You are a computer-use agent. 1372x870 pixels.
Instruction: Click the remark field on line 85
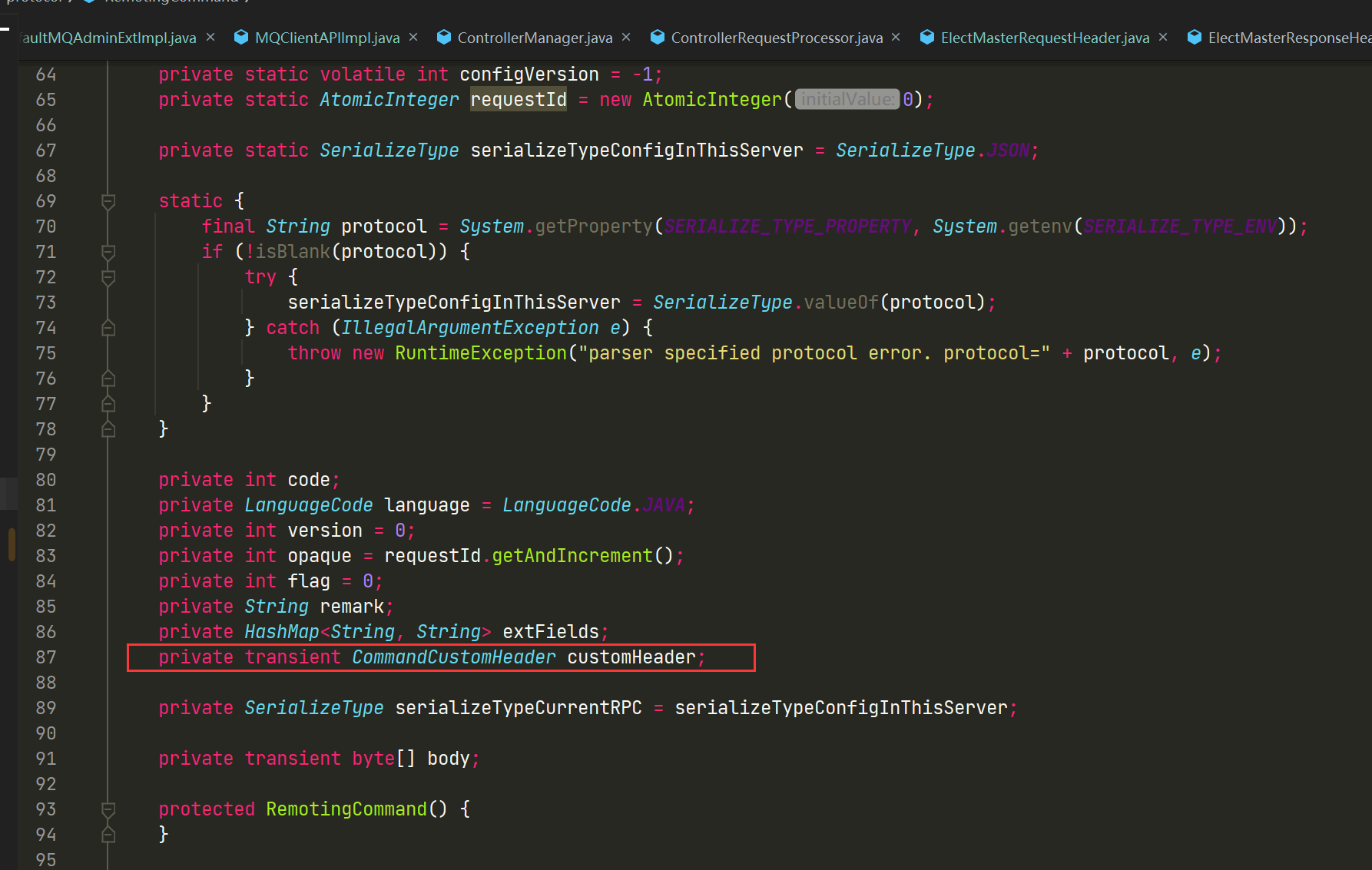pyautogui.click(x=352, y=607)
